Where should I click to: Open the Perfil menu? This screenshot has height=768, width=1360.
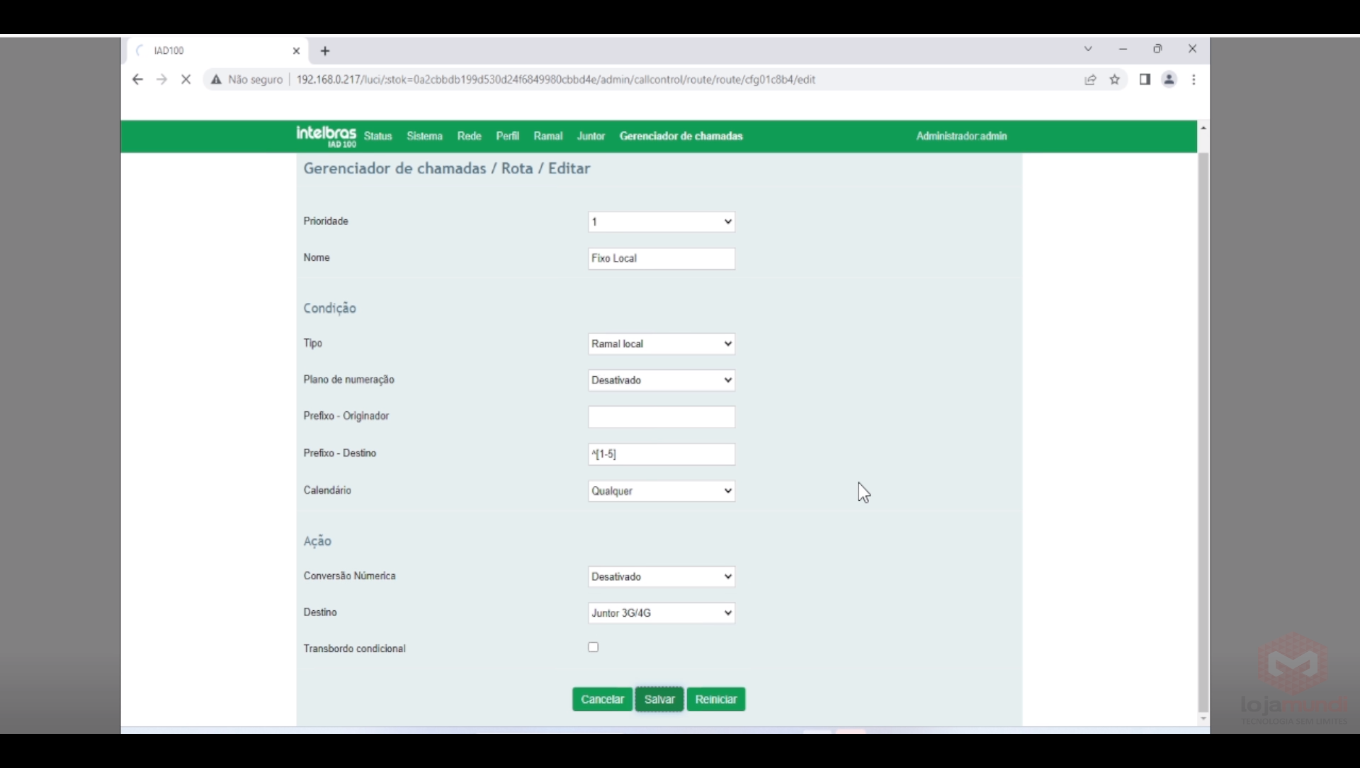[x=507, y=136]
